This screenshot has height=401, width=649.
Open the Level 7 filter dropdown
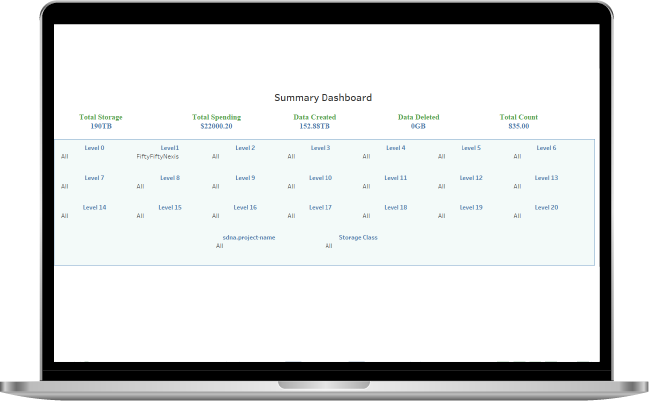65,186
